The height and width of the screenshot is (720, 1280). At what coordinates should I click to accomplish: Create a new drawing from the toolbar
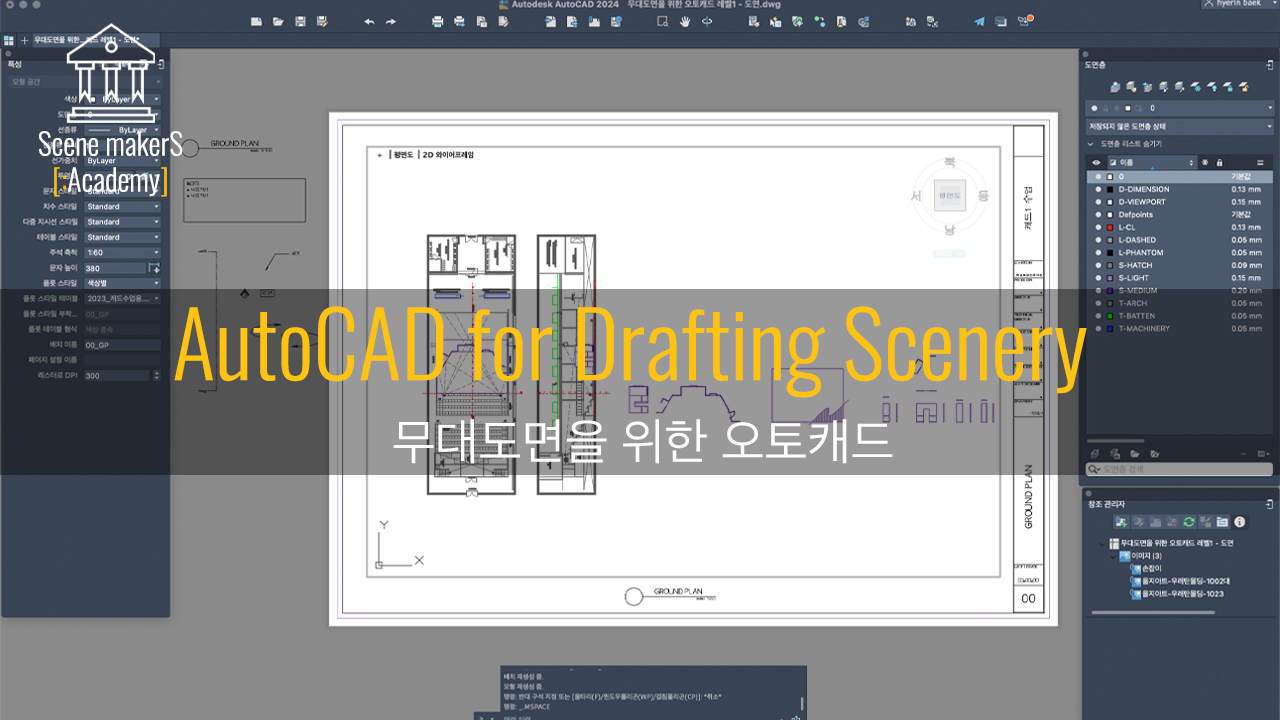[255, 21]
